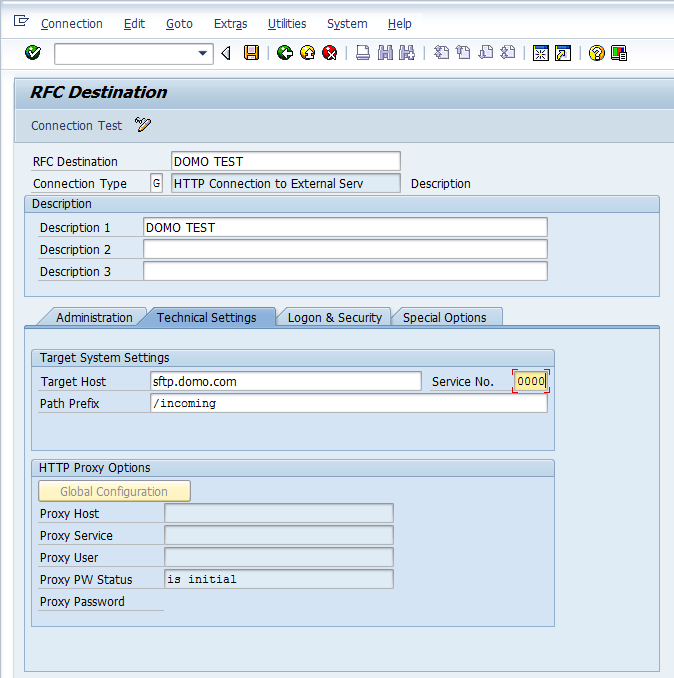This screenshot has height=678, width=674.
Task: Collapse the command field with triangle arrow
Action: [226, 53]
